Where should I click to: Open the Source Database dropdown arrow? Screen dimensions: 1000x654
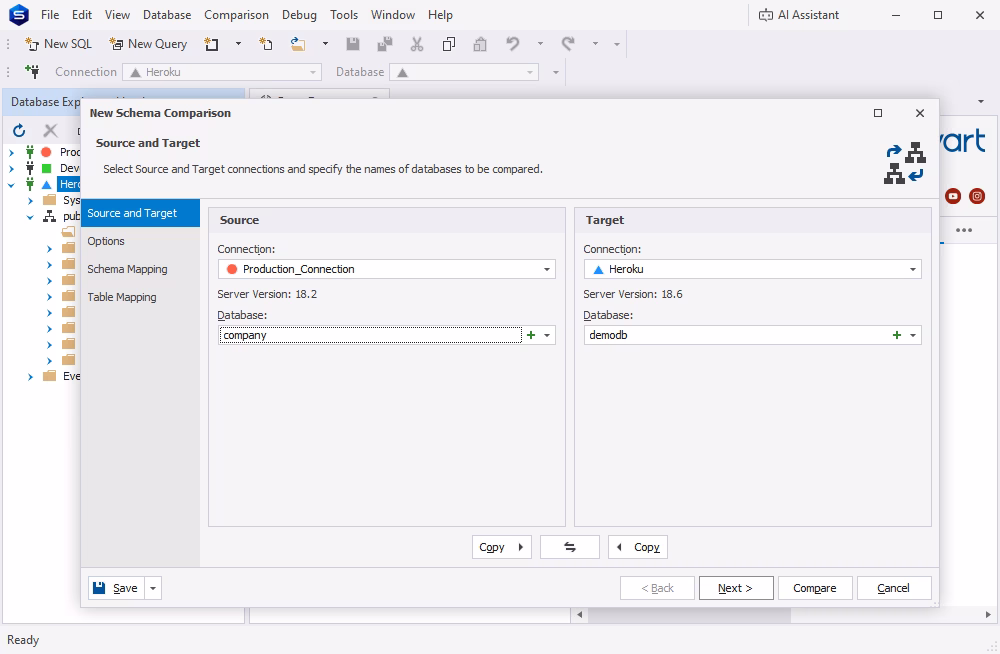click(x=547, y=335)
